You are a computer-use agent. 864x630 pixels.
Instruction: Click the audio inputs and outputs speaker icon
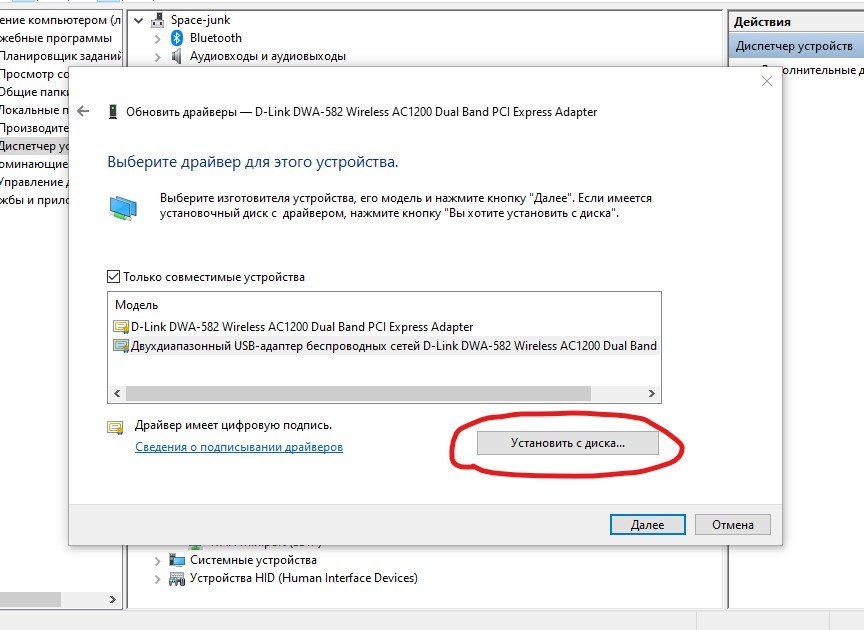click(x=176, y=56)
